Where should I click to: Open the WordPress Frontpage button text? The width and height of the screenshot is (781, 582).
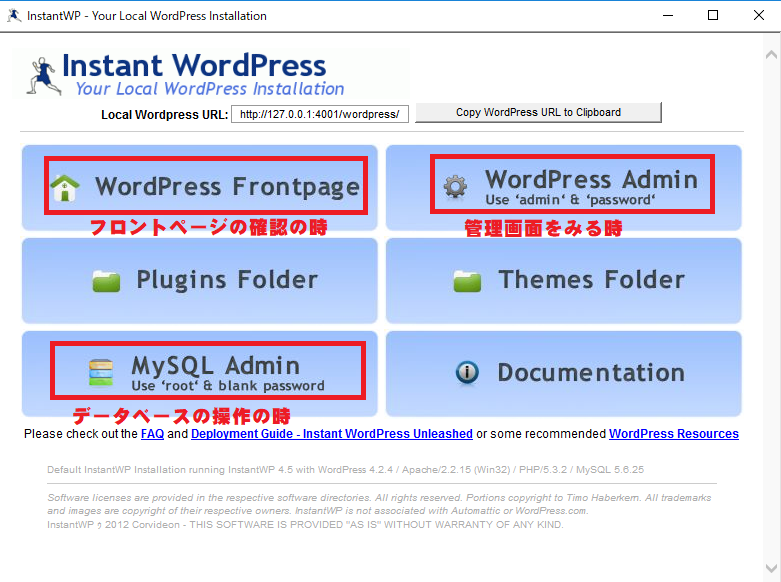[x=227, y=186]
